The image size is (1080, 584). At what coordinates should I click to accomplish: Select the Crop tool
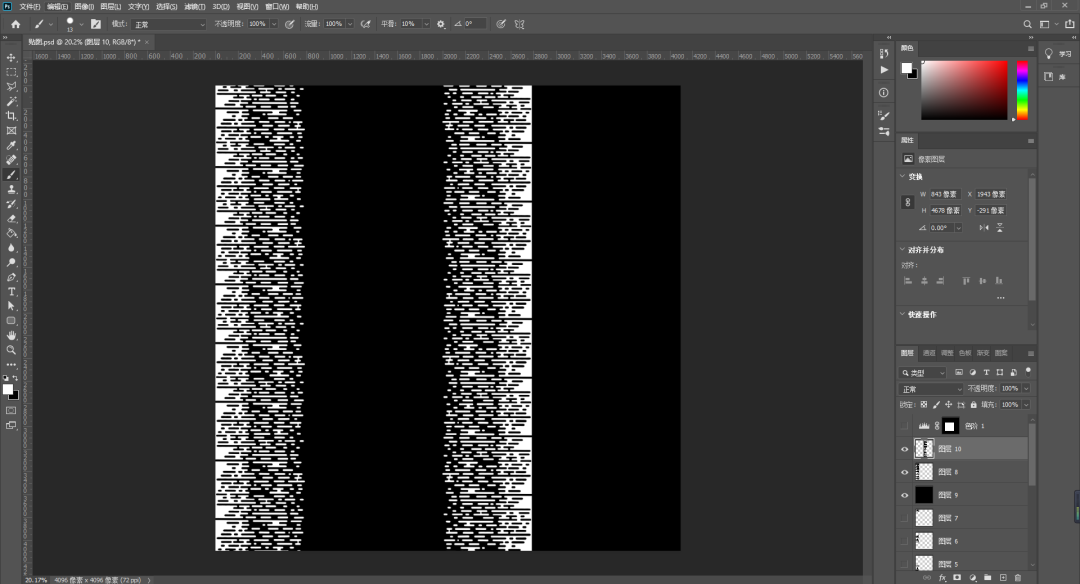click(11, 116)
